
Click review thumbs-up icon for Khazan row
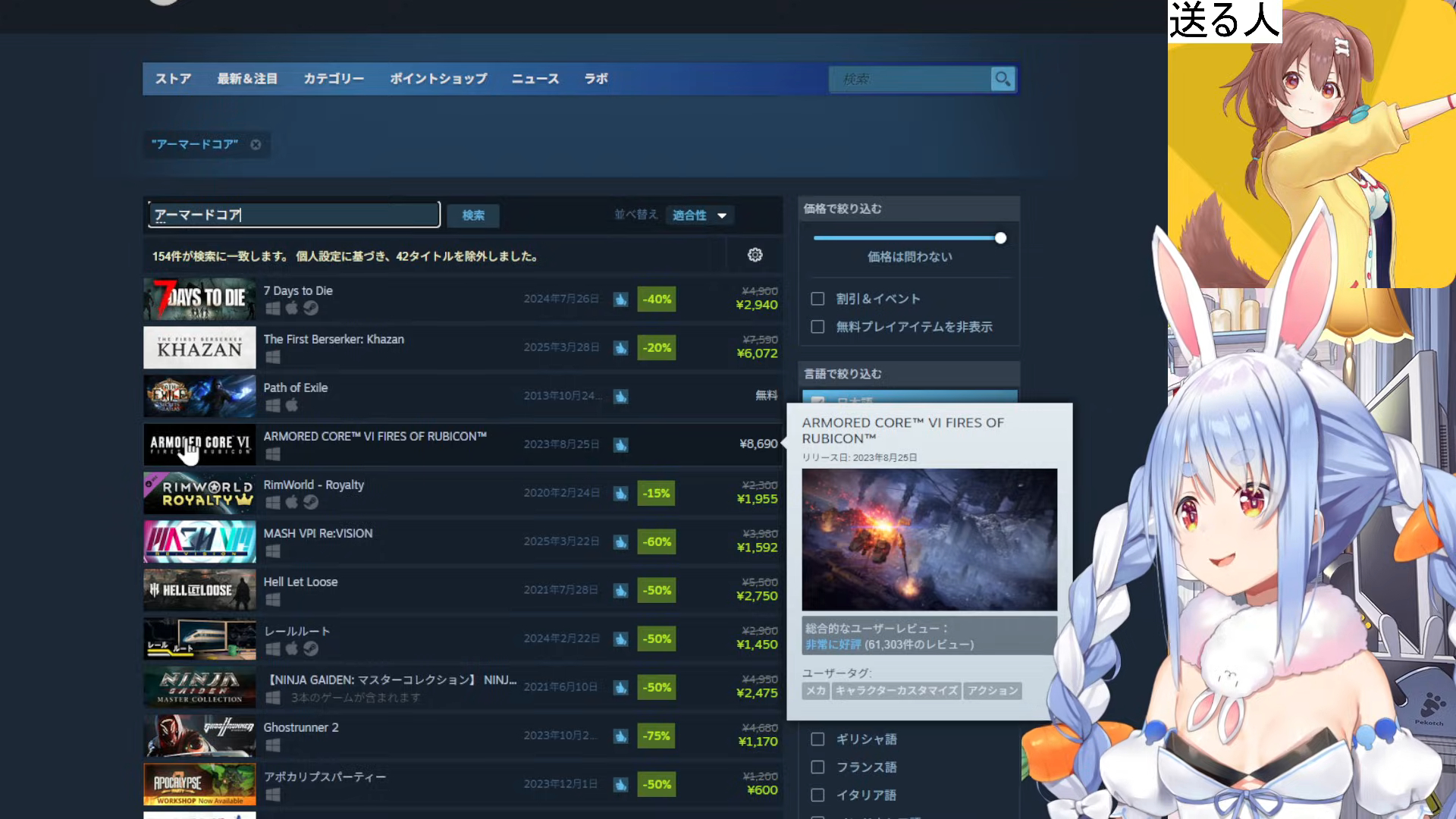[x=620, y=348]
